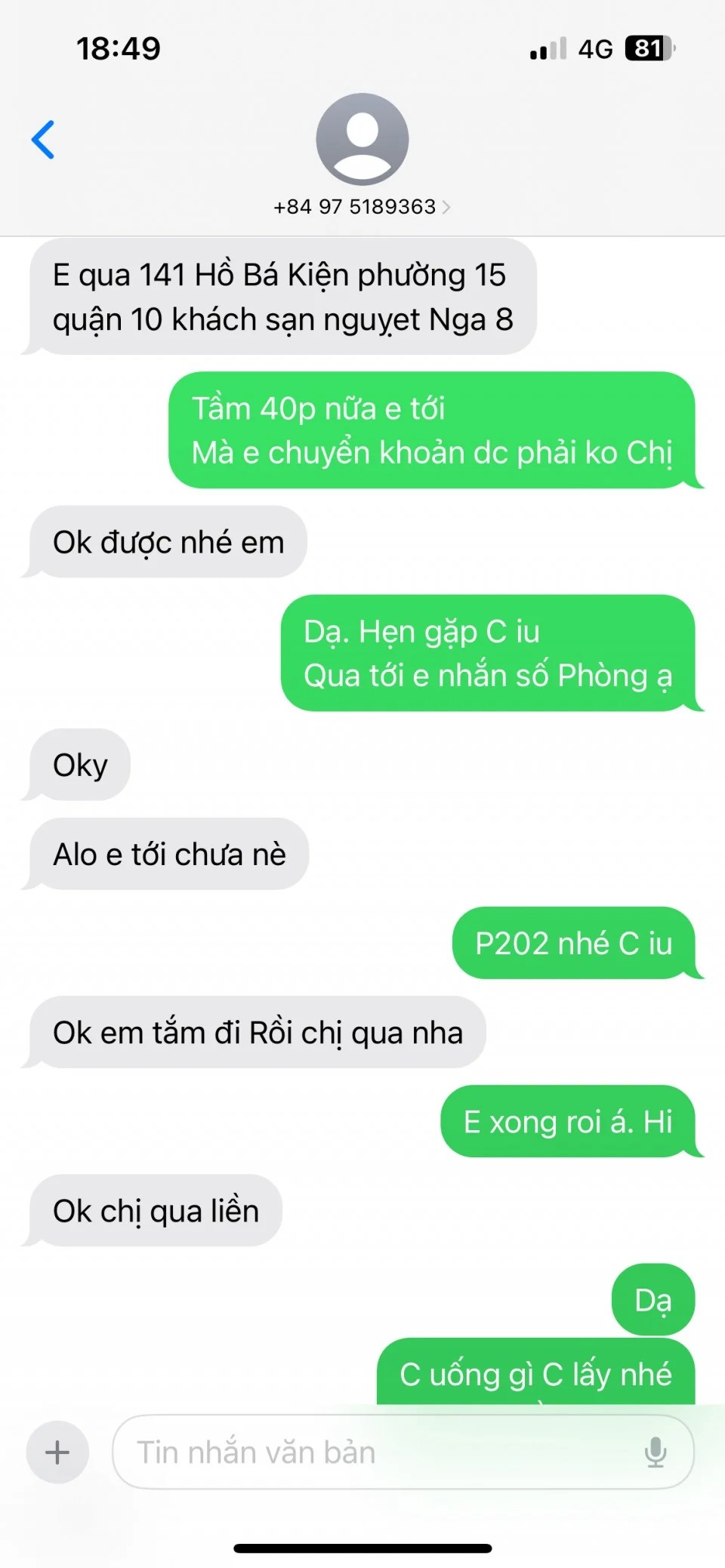Tap the 4G network indicator
The image size is (725, 1568).
click(x=595, y=49)
